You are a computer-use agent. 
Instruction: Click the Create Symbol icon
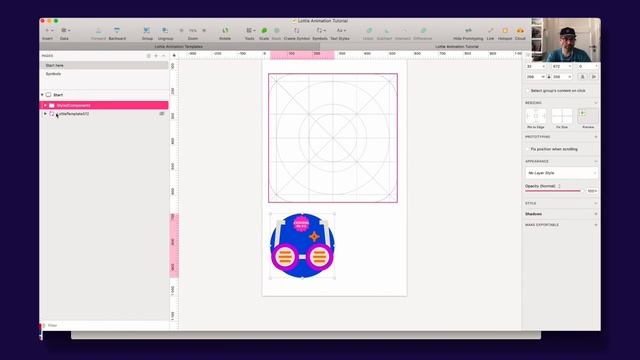click(x=297, y=31)
